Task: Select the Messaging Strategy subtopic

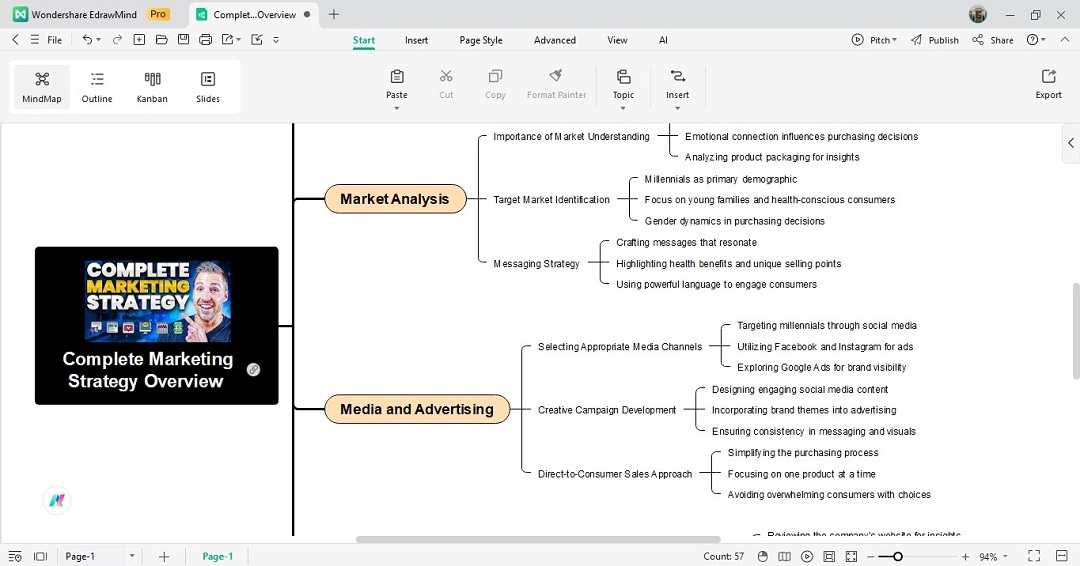Action: point(537,264)
